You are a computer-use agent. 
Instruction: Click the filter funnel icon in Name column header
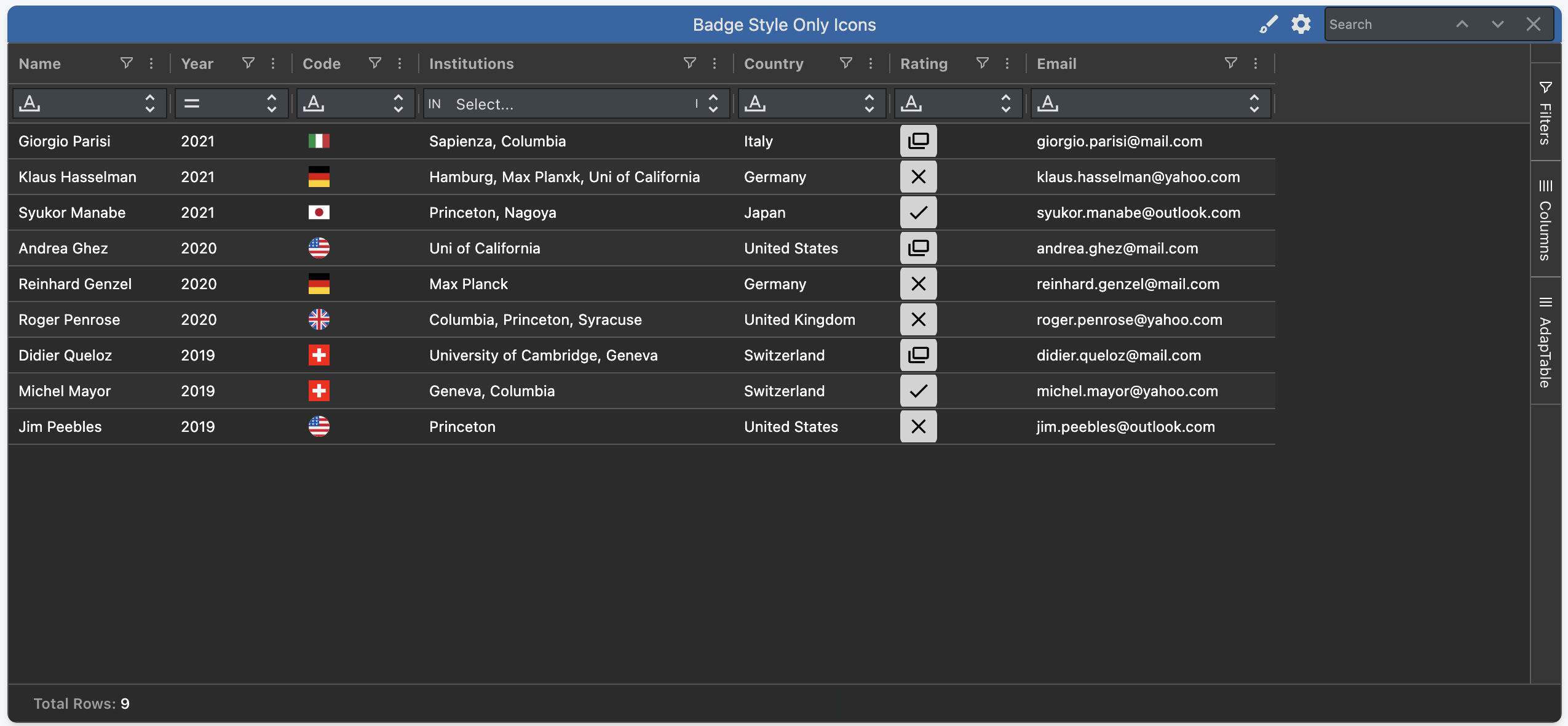pyautogui.click(x=126, y=63)
